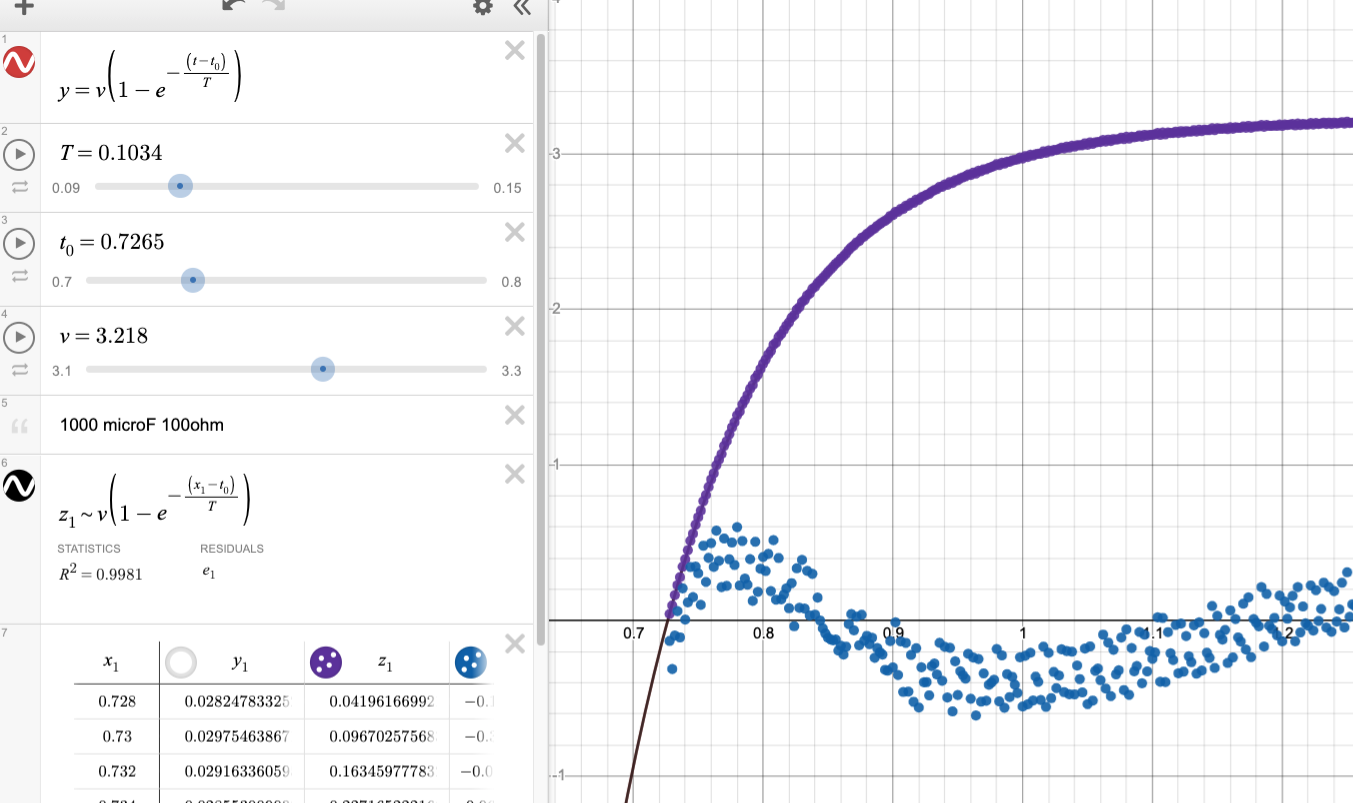Click the RESIDUALS label
1353x803 pixels.
click(x=232, y=549)
